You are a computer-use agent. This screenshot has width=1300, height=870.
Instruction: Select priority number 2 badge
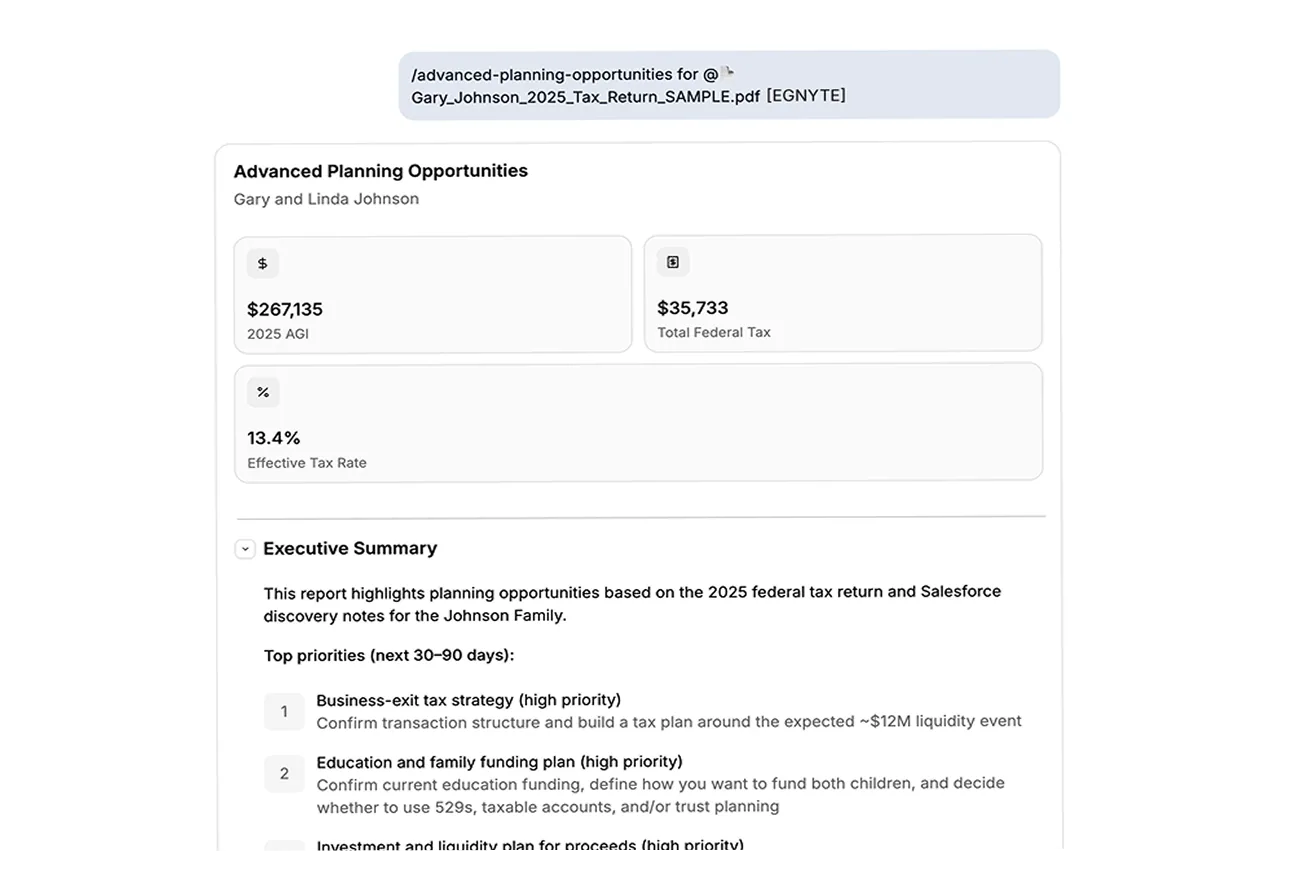point(284,774)
